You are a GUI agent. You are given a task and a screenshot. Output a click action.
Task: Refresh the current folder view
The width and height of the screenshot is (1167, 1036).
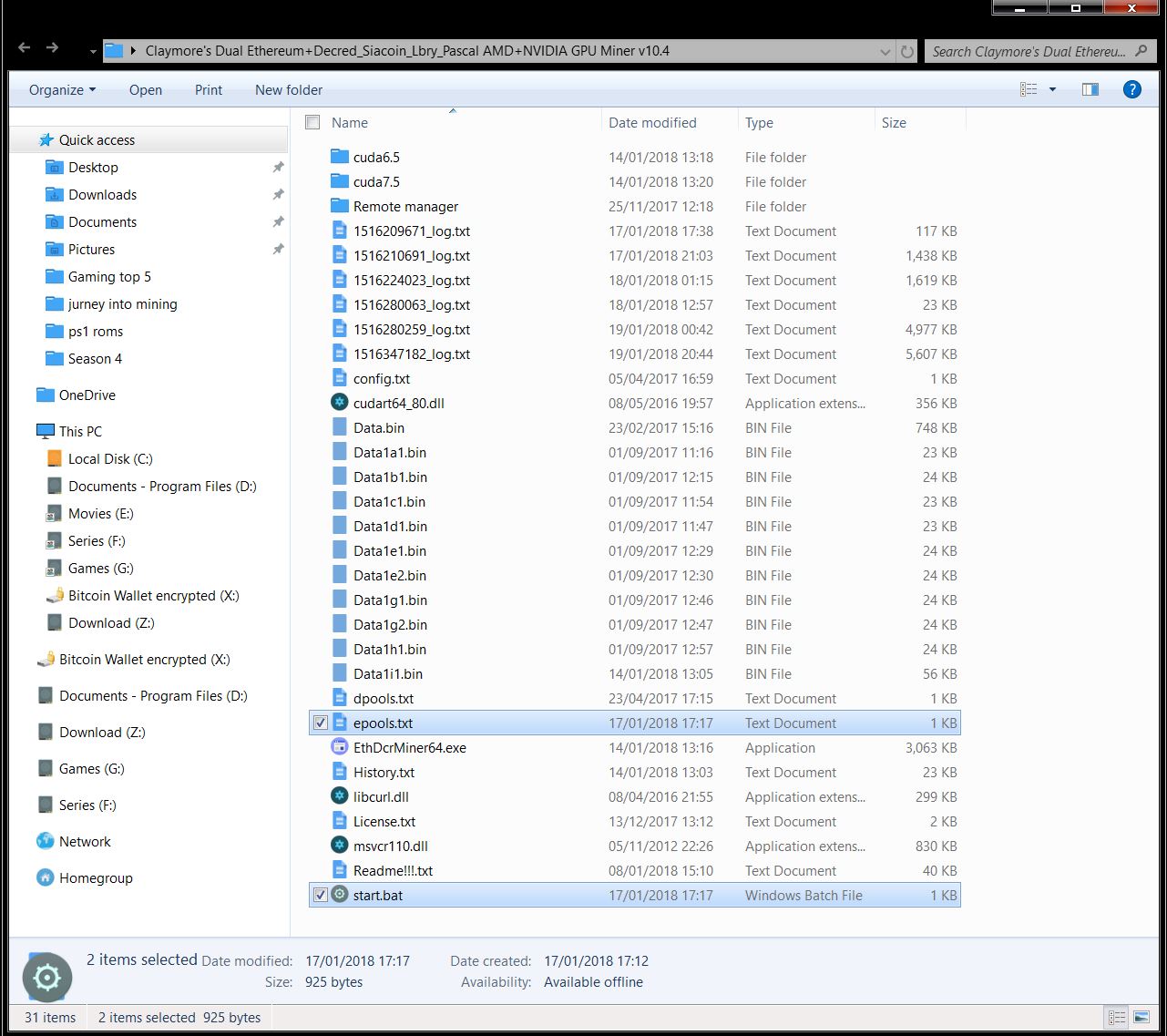(x=907, y=52)
